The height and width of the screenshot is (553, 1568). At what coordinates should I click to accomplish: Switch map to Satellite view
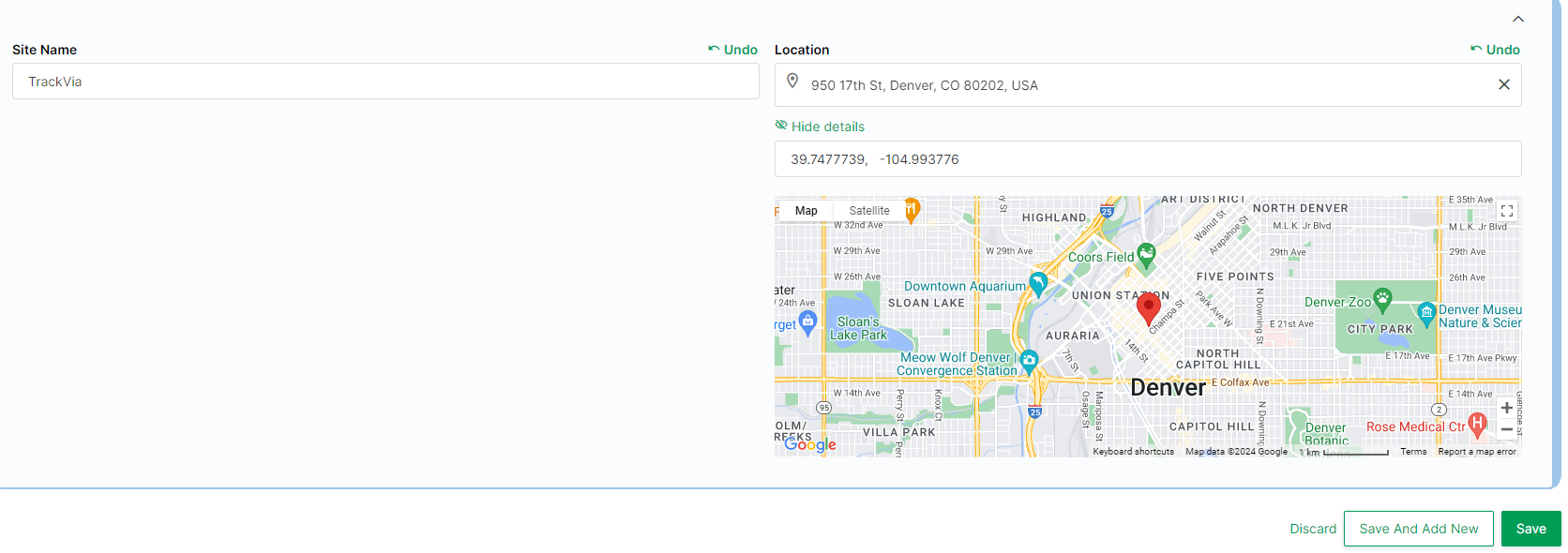click(868, 211)
